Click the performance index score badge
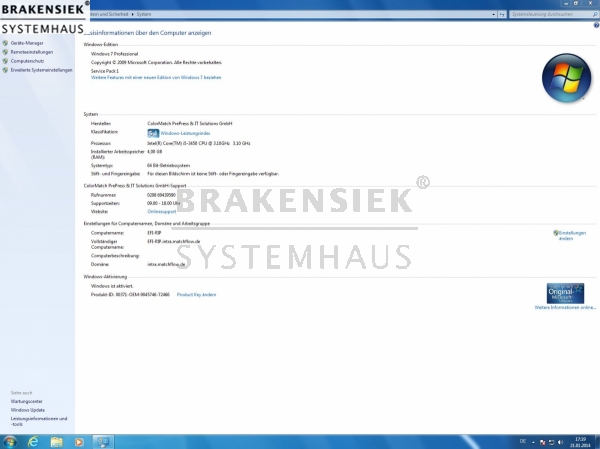600x449 pixels. click(x=153, y=133)
